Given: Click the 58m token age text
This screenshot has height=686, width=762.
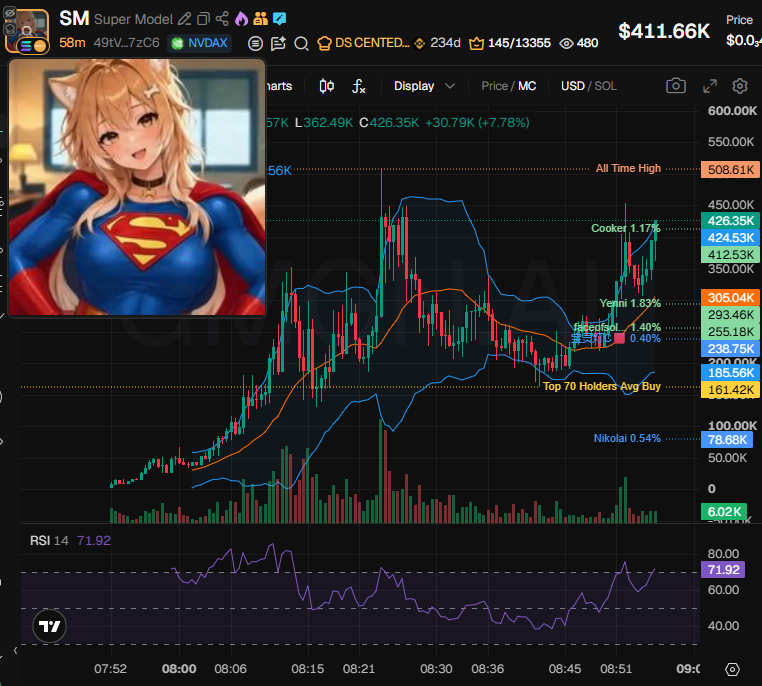Looking at the screenshot, I should [x=72, y=43].
